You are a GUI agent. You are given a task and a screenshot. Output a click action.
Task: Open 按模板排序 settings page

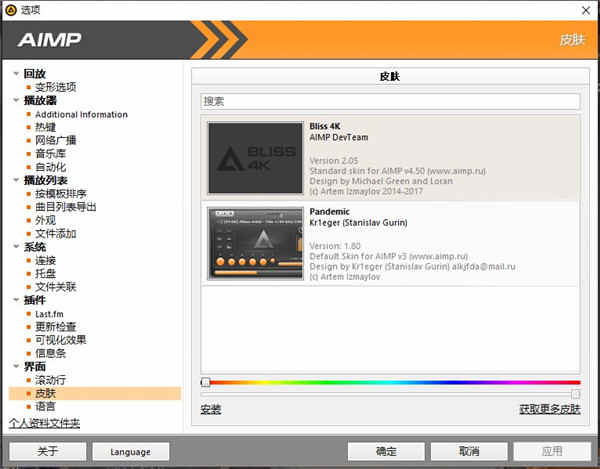click(x=61, y=194)
